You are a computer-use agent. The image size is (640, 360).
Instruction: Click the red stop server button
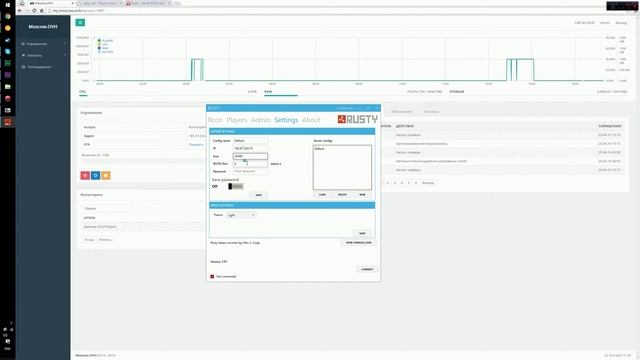[x=85, y=176]
